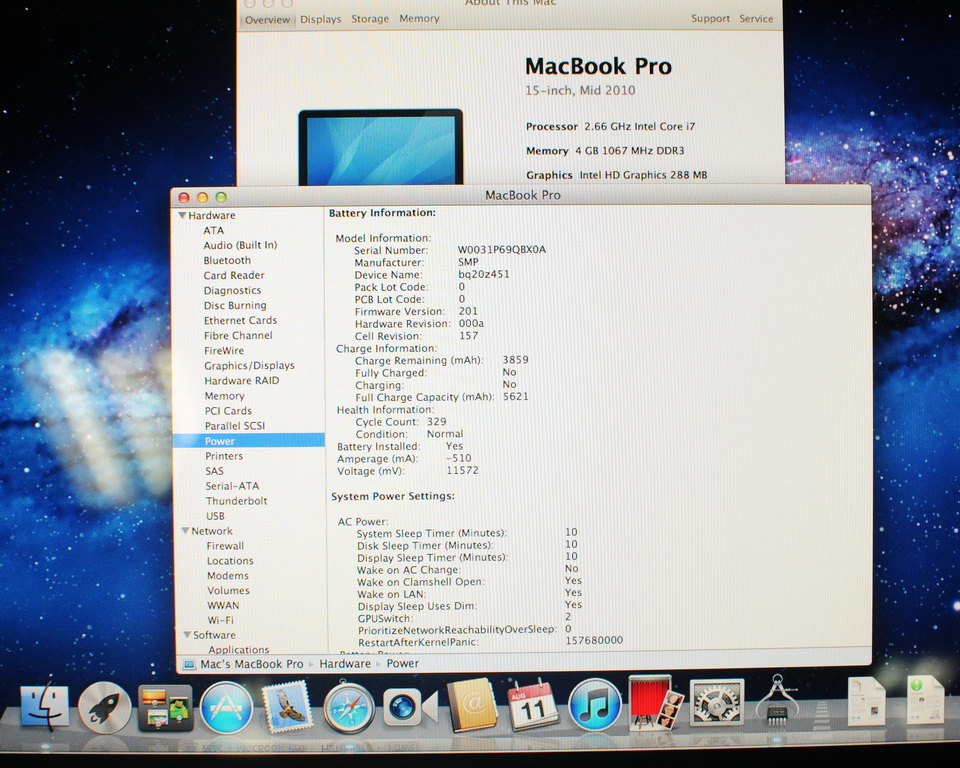The height and width of the screenshot is (768, 960).
Task: Click the computer icon in the path bar
Action: pos(189,664)
